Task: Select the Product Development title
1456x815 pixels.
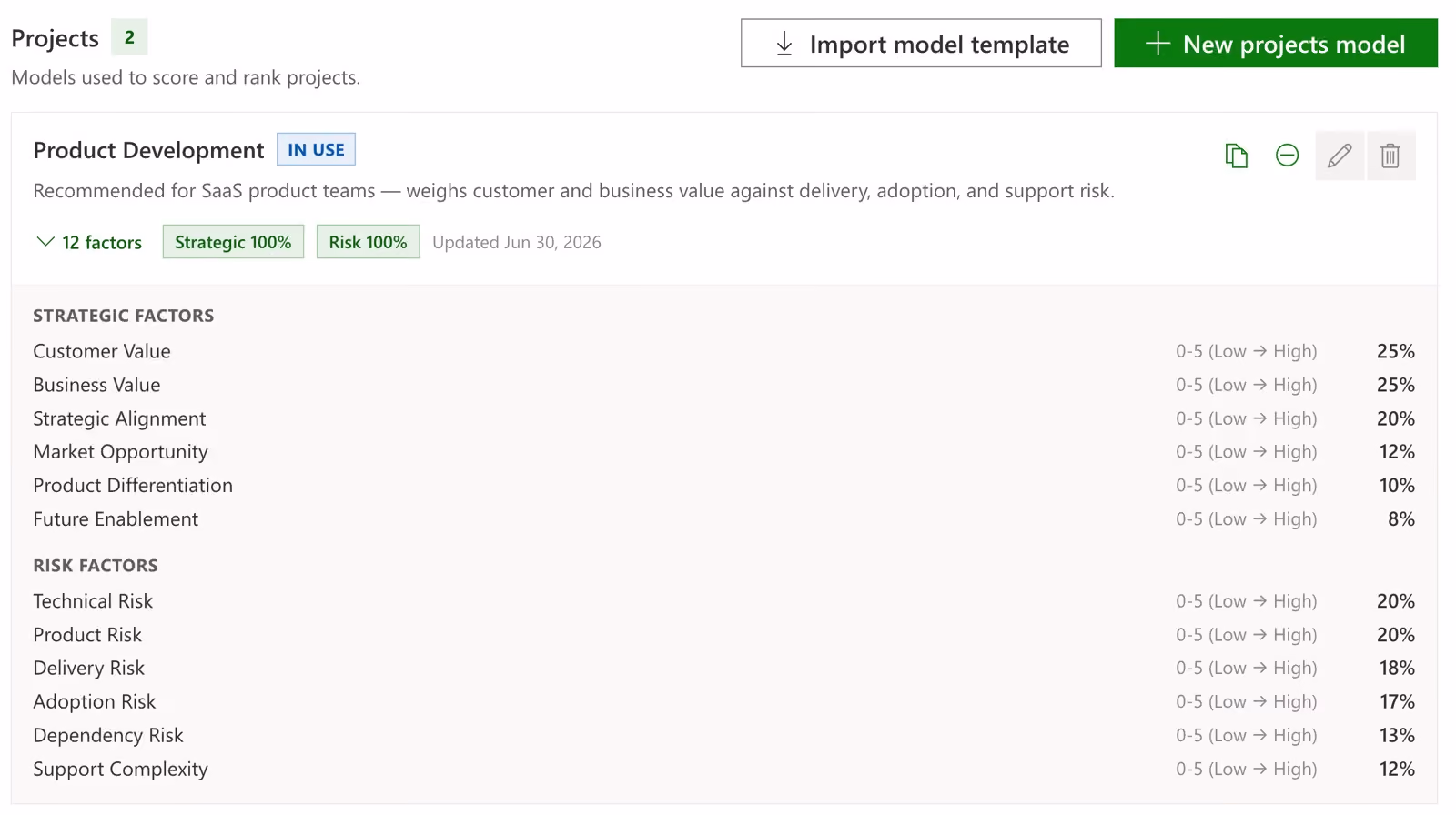Action: click(148, 150)
